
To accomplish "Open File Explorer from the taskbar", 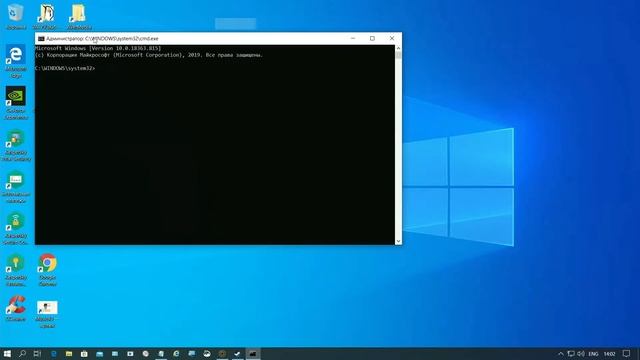I will [x=69, y=353].
